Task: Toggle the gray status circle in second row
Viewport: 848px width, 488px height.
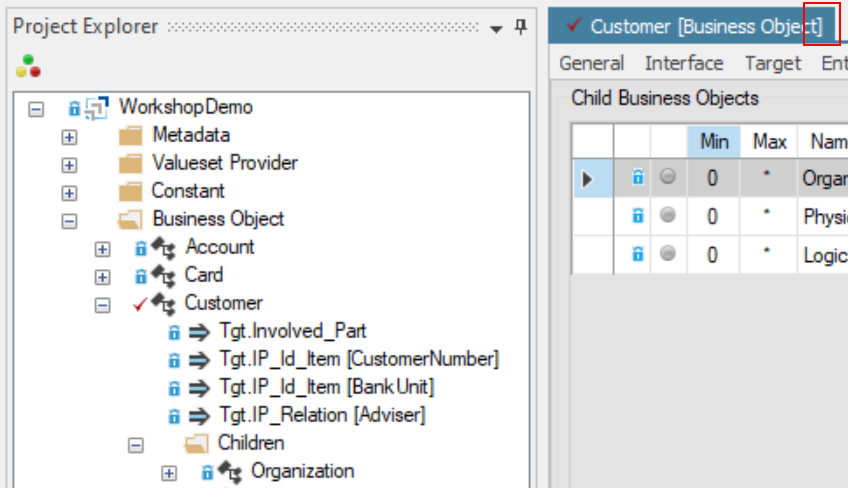Action: [668, 216]
